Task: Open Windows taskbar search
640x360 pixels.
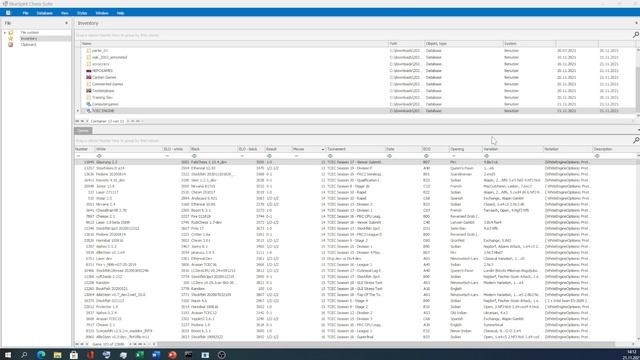Action: tap(24, 355)
